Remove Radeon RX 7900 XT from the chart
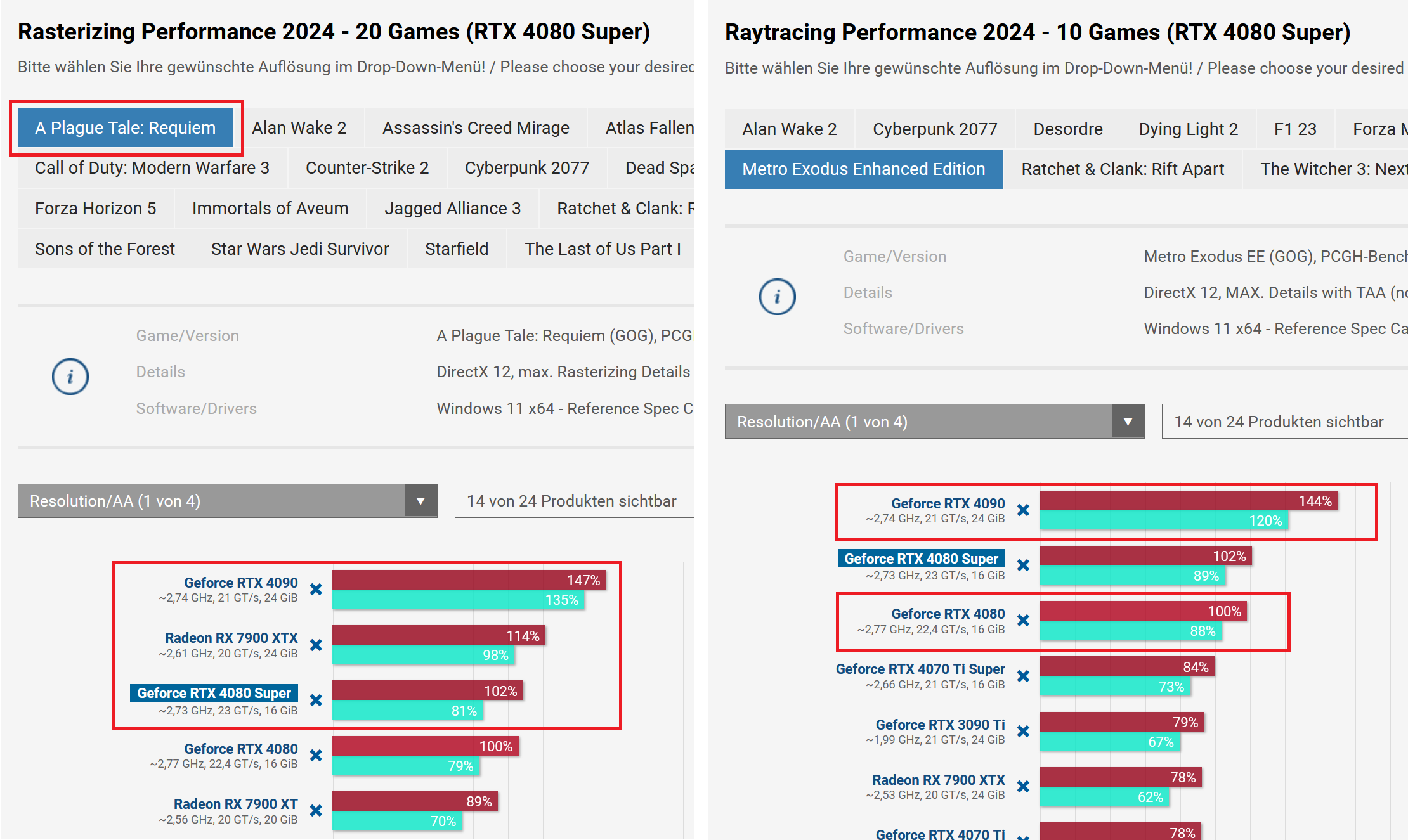The height and width of the screenshot is (840, 1408). click(316, 810)
